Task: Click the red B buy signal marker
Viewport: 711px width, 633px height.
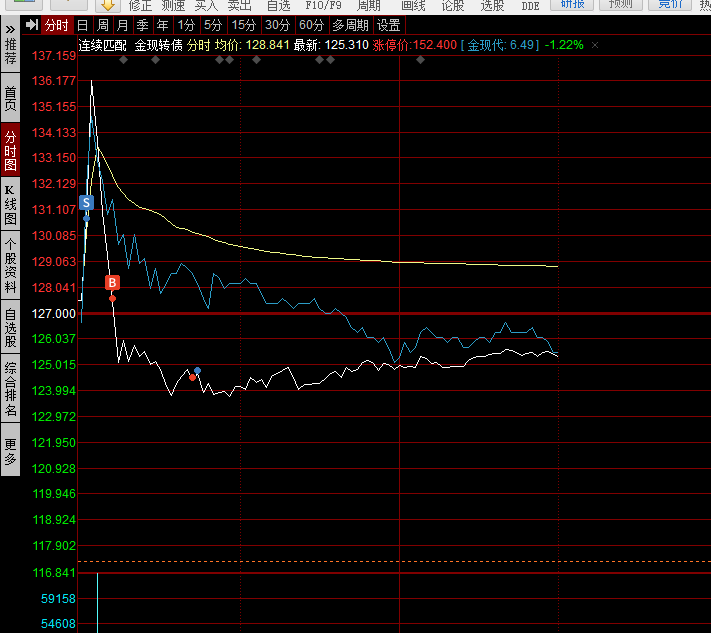Action: pyautogui.click(x=112, y=283)
